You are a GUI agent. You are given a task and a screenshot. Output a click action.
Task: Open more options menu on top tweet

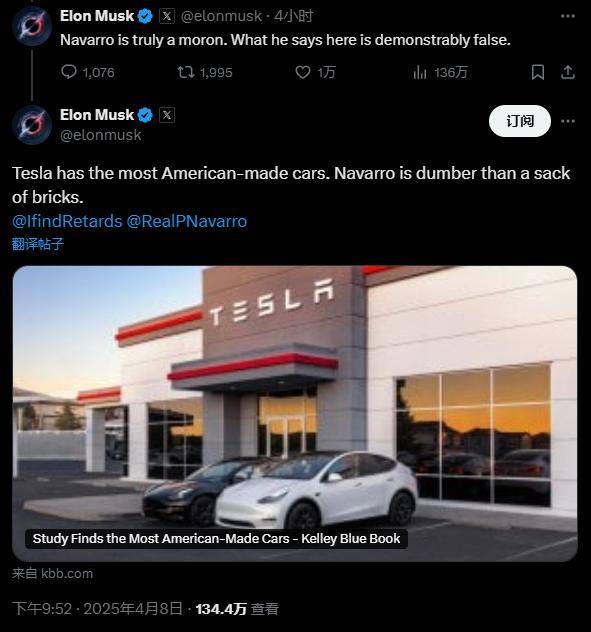(x=568, y=16)
